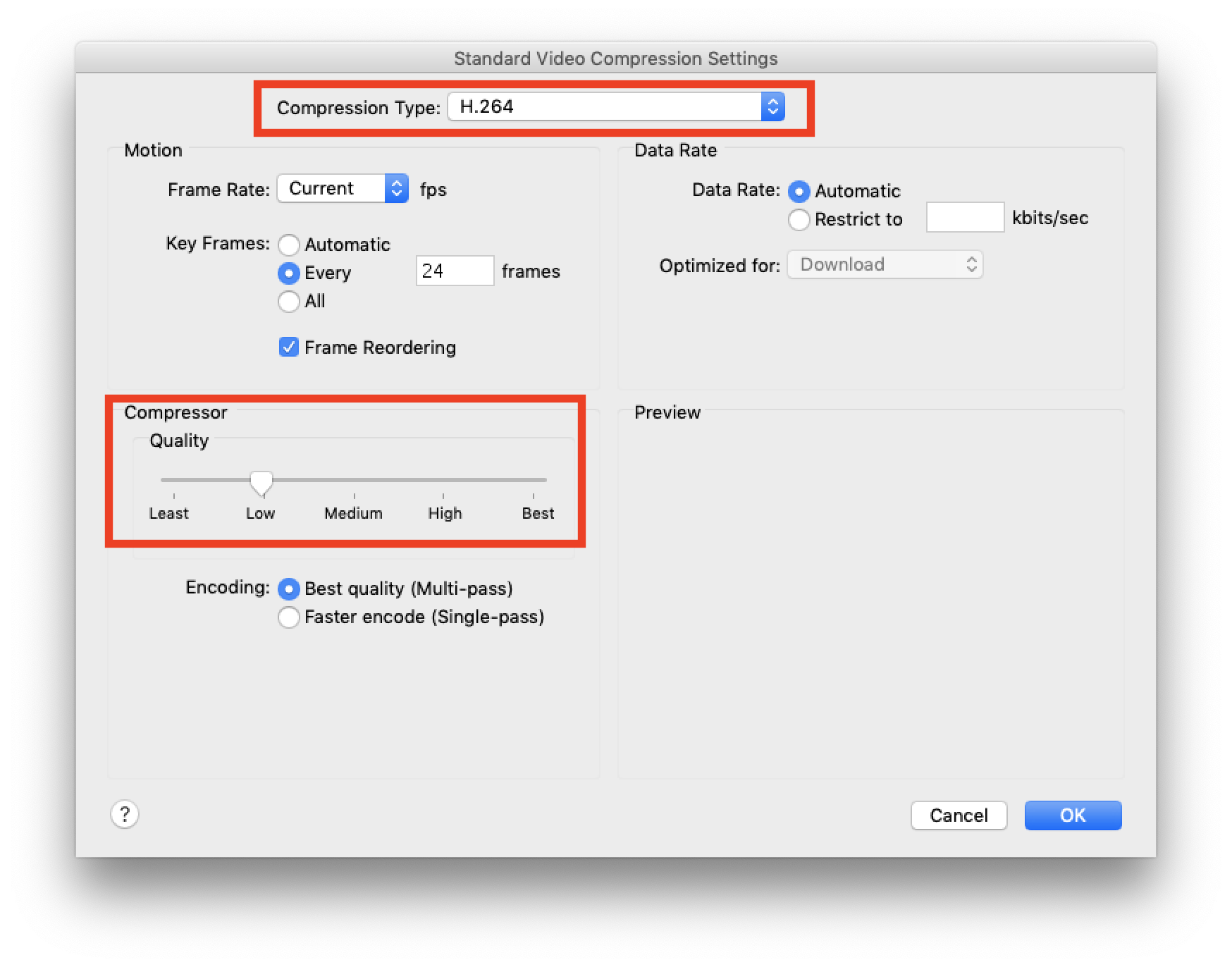This screenshot has height=967, width=1232.
Task: Click the kbits/sec data rate input field
Action: click(x=965, y=217)
